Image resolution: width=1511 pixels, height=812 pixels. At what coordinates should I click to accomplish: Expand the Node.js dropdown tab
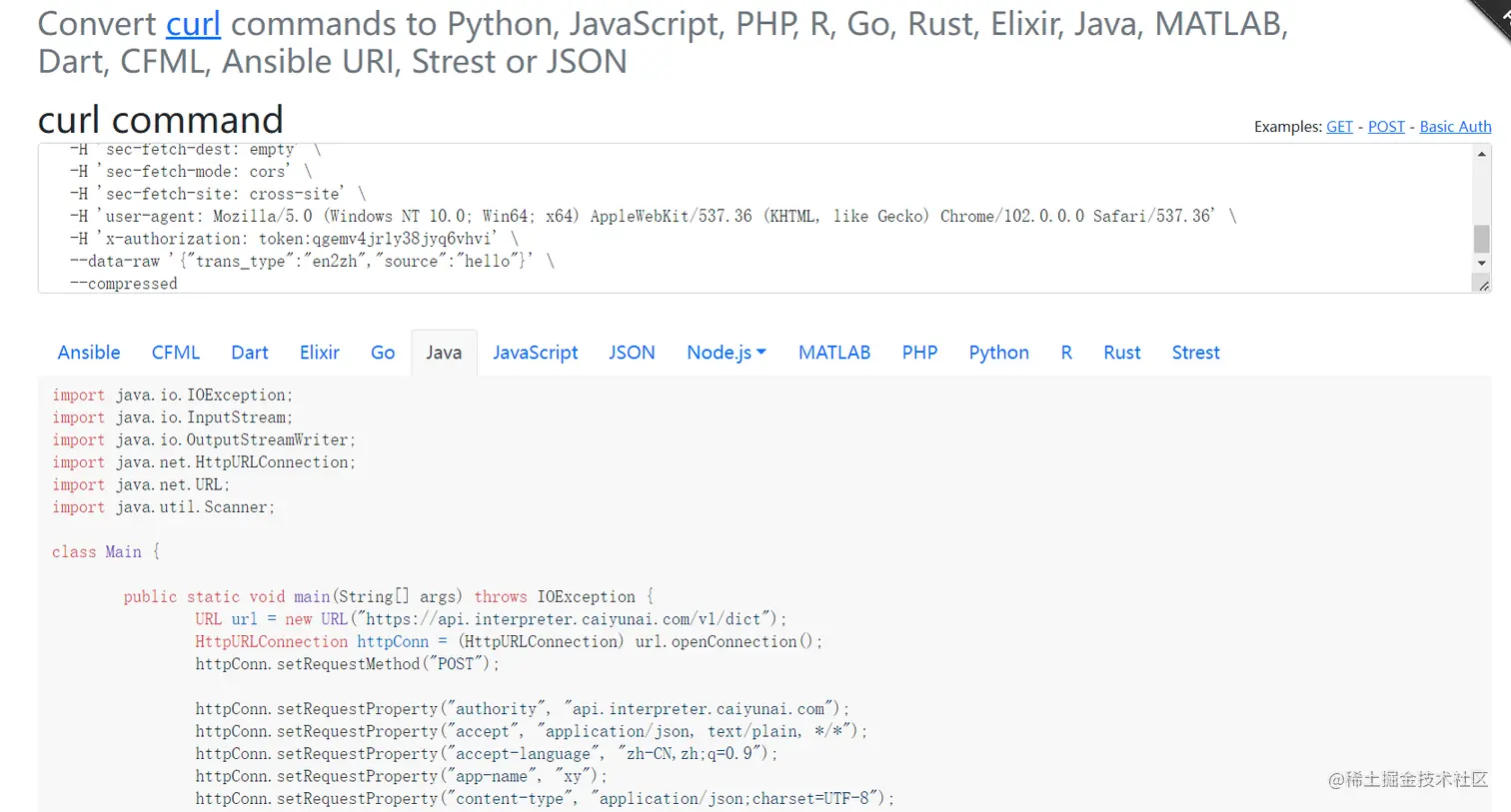click(x=727, y=353)
